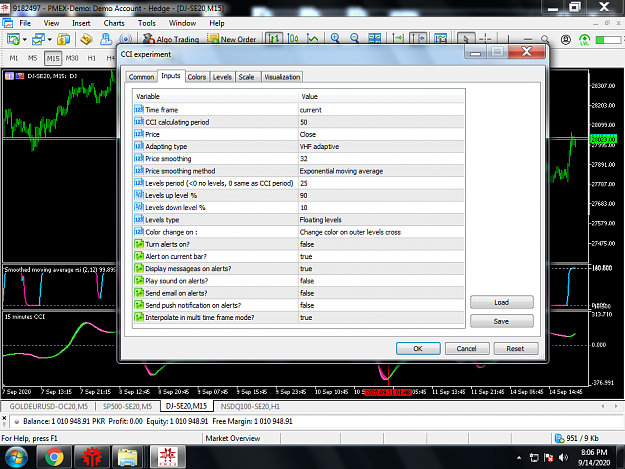Image resolution: width=625 pixels, height=469 pixels.
Task: Toggle the Chart Shift icon
Action: tap(418, 39)
